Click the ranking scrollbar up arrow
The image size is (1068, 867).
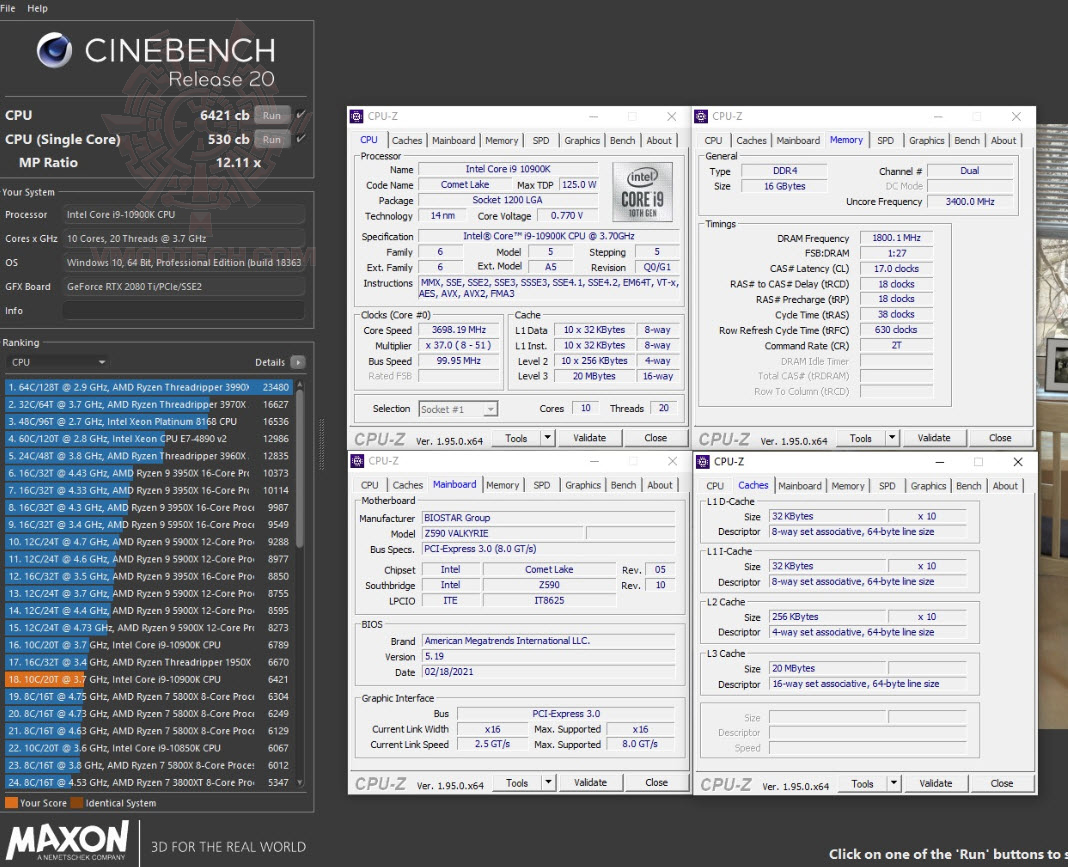click(300, 385)
